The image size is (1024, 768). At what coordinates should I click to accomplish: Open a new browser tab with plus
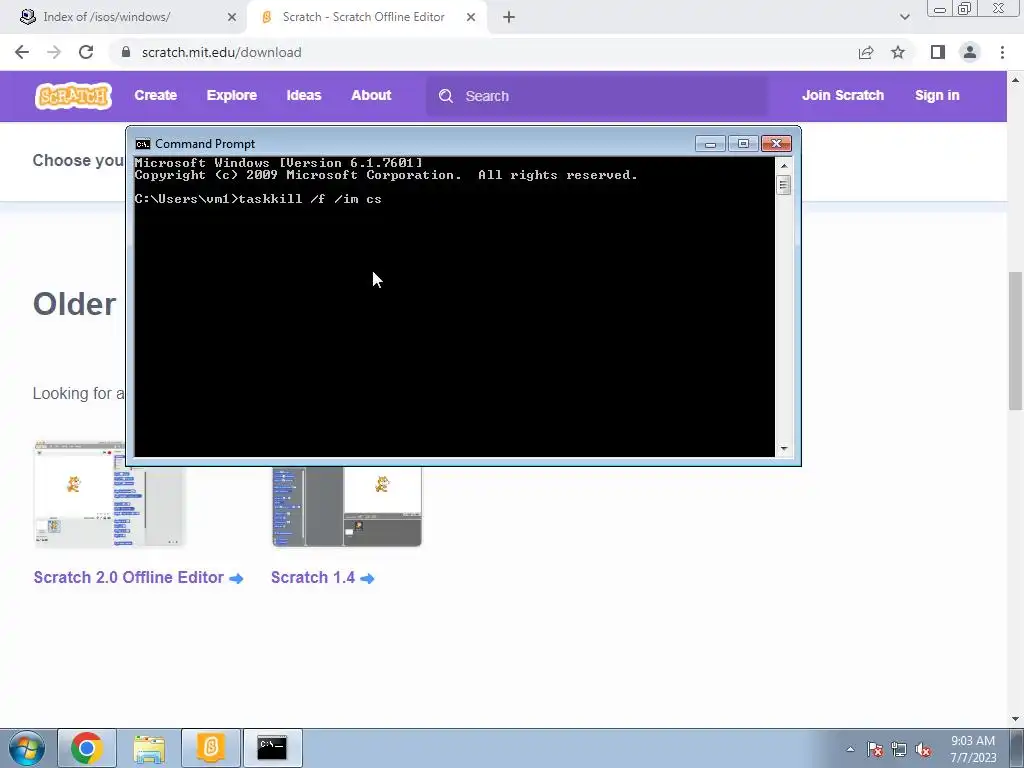click(509, 17)
